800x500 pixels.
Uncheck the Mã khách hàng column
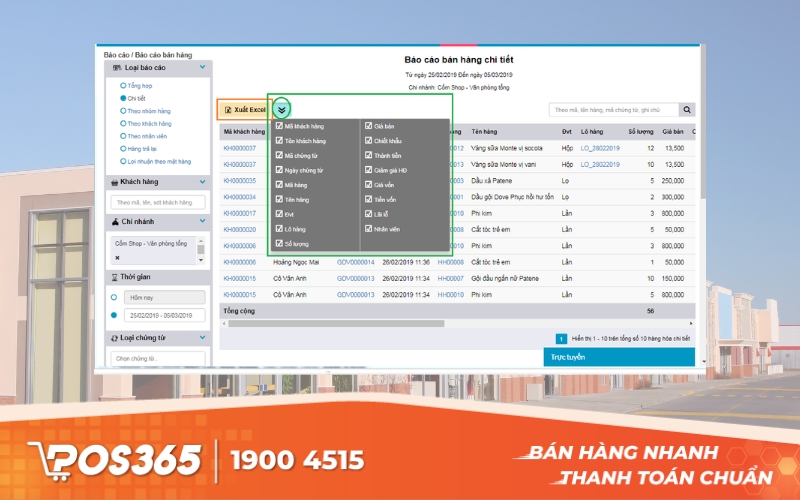tap(279, 126)
